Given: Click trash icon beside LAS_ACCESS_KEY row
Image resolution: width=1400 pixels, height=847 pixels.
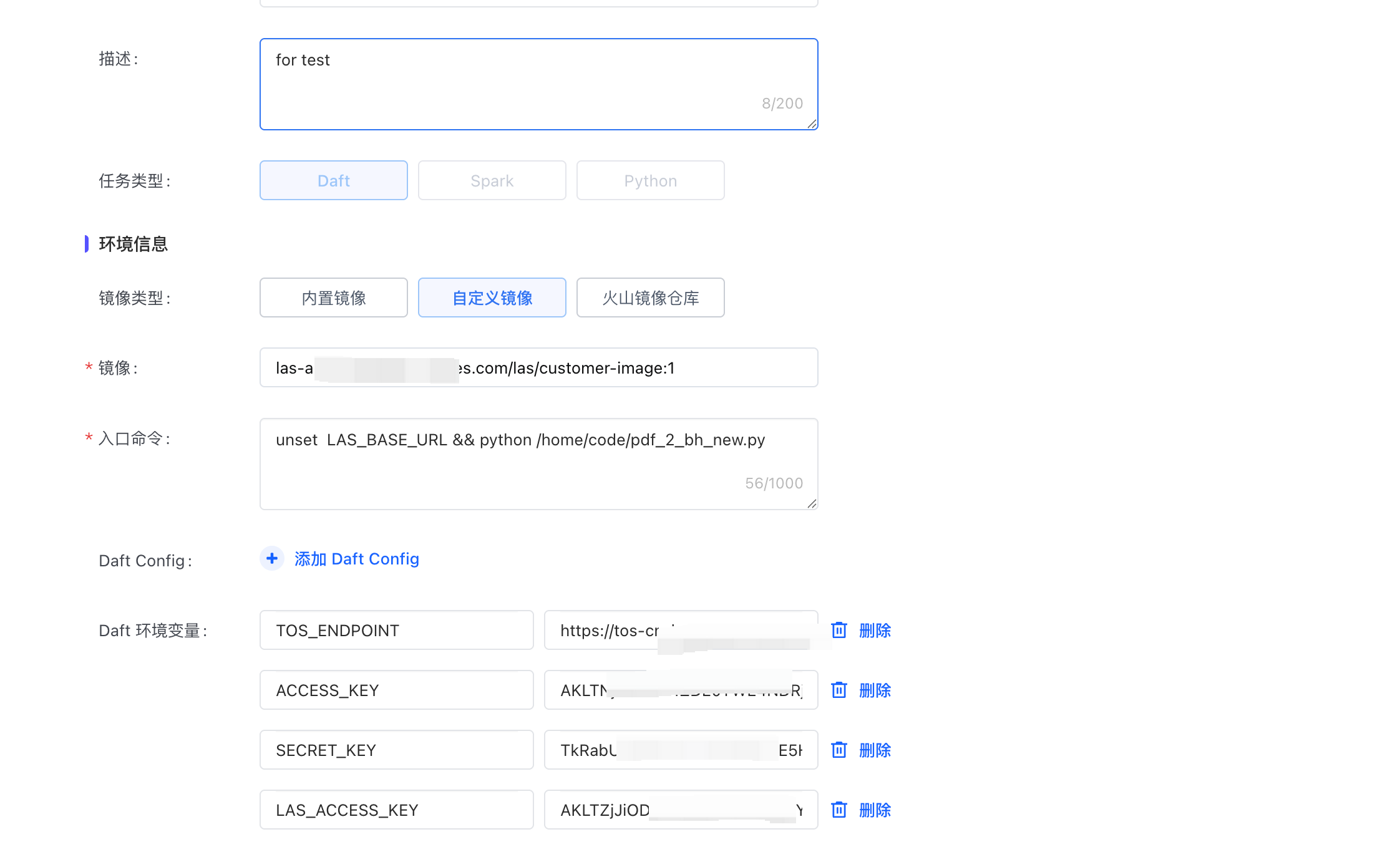Looking at the screenshot, I should (x=839, y=810).
